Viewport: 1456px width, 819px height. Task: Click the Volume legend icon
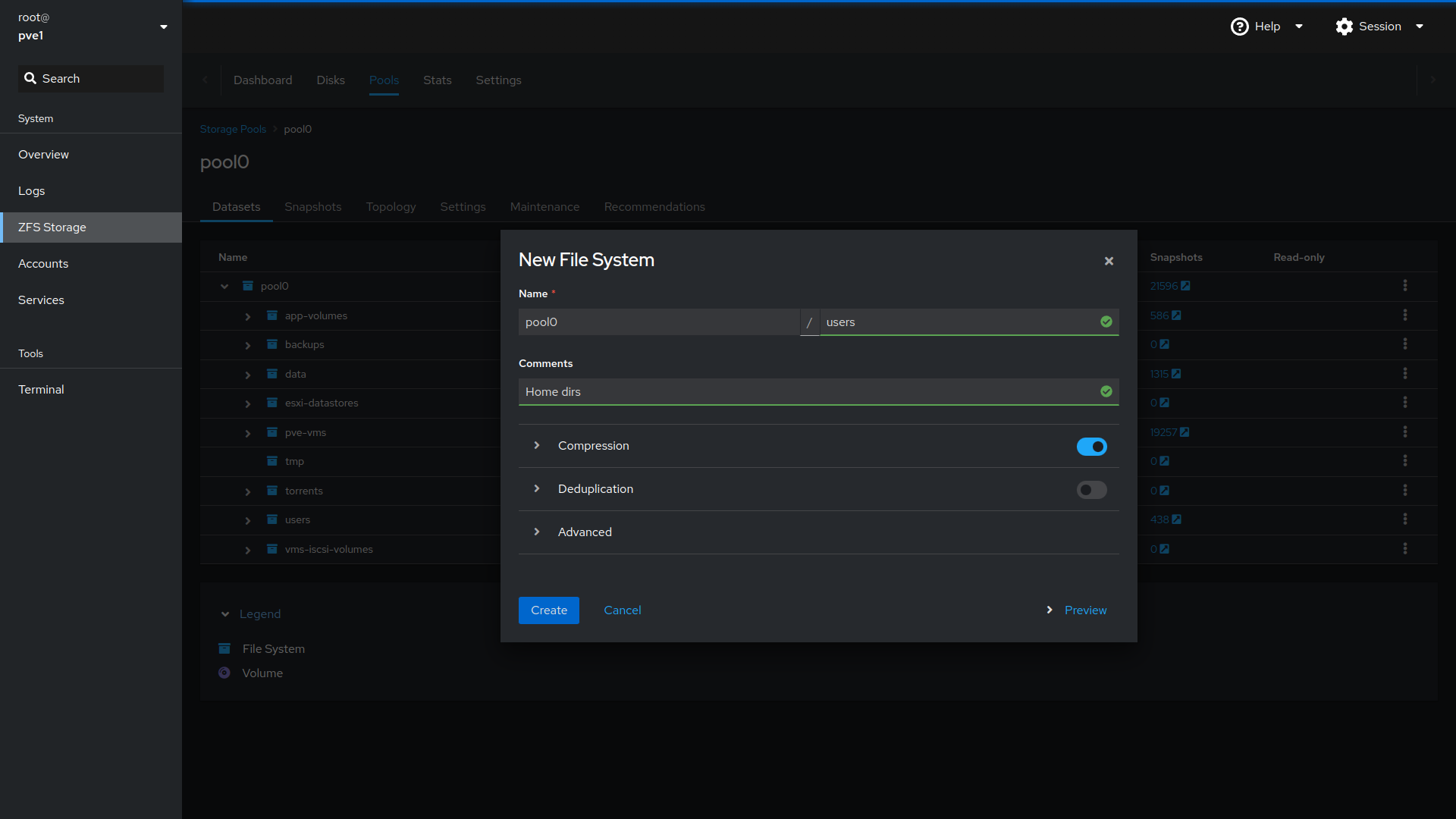[224, 673]
